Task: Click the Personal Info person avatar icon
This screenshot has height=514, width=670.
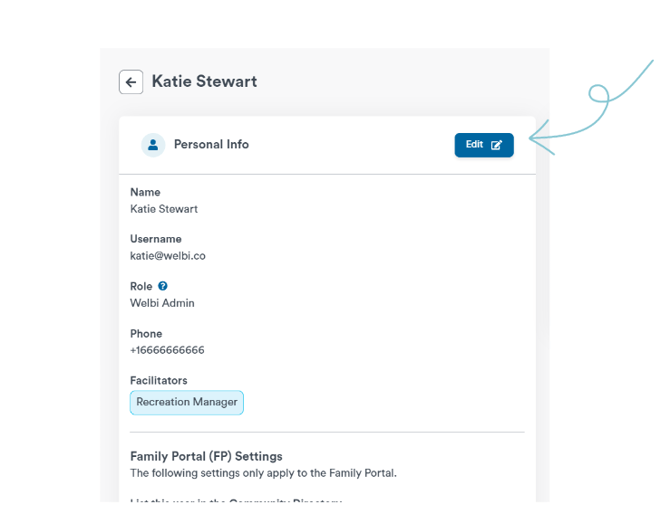Action: click(x=153, y=145)
